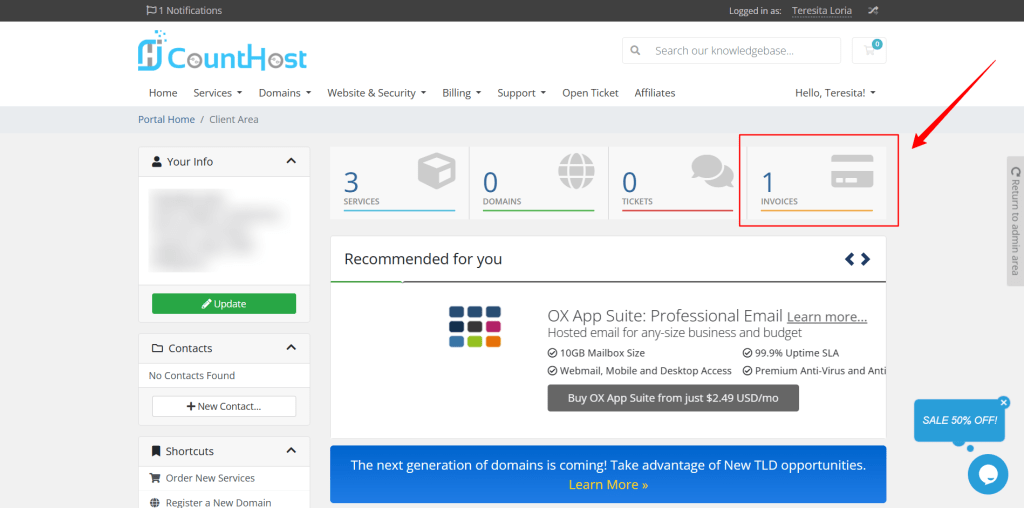The height and width of the screenshot is (508, 1024).
Task: Click the logout icon beside Teresita Loria
Action: coord(873,11)
